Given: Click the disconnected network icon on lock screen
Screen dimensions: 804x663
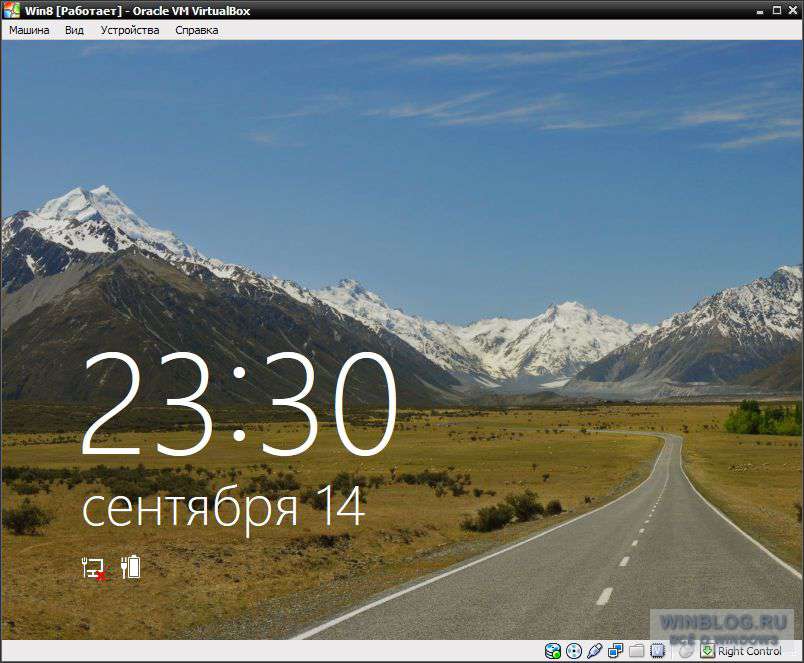Looking at the screenshot, I should tap(95, 568).
